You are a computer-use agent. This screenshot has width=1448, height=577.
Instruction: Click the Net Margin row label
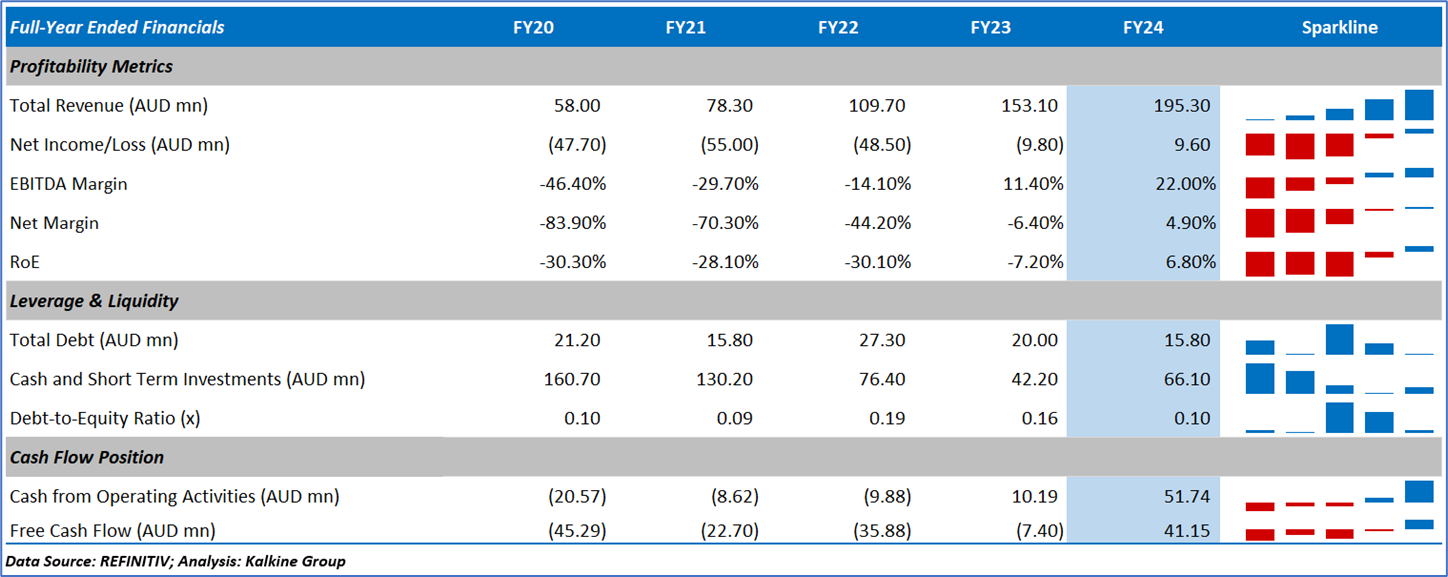[x=54, y=223]
